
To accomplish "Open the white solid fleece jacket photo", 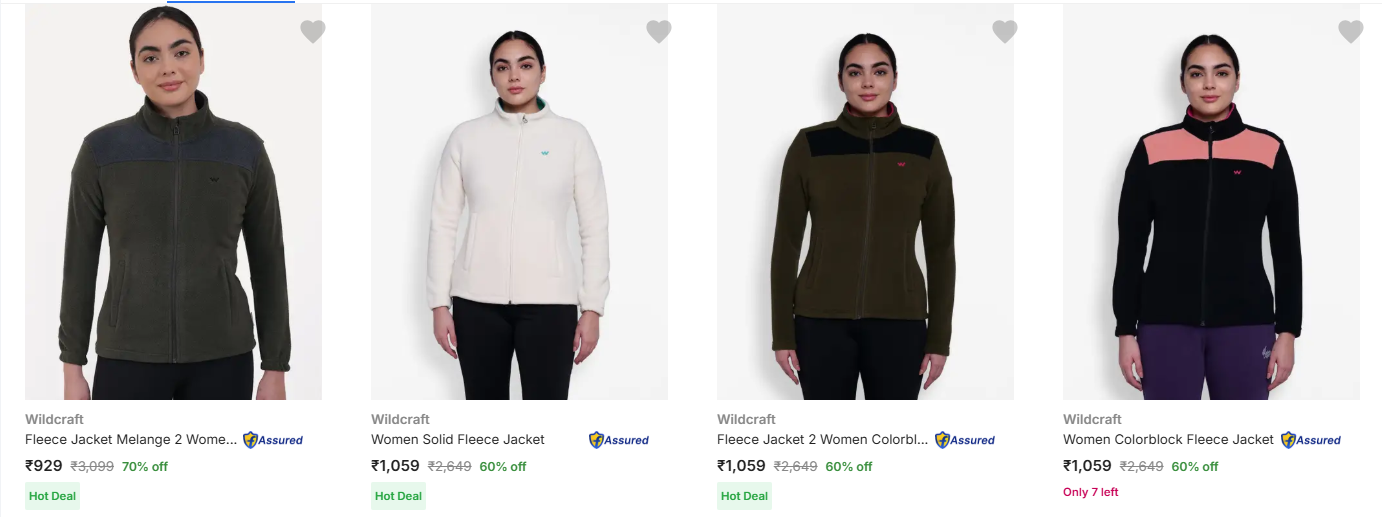I will point(519,220).
